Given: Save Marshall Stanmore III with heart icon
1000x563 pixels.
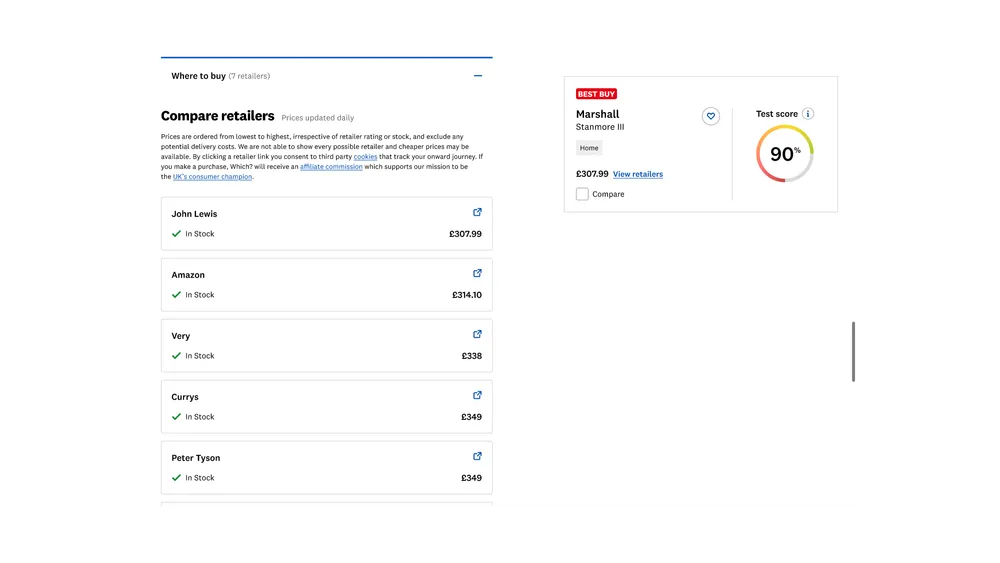Looking at the screenshot, I should pos(711,116).
